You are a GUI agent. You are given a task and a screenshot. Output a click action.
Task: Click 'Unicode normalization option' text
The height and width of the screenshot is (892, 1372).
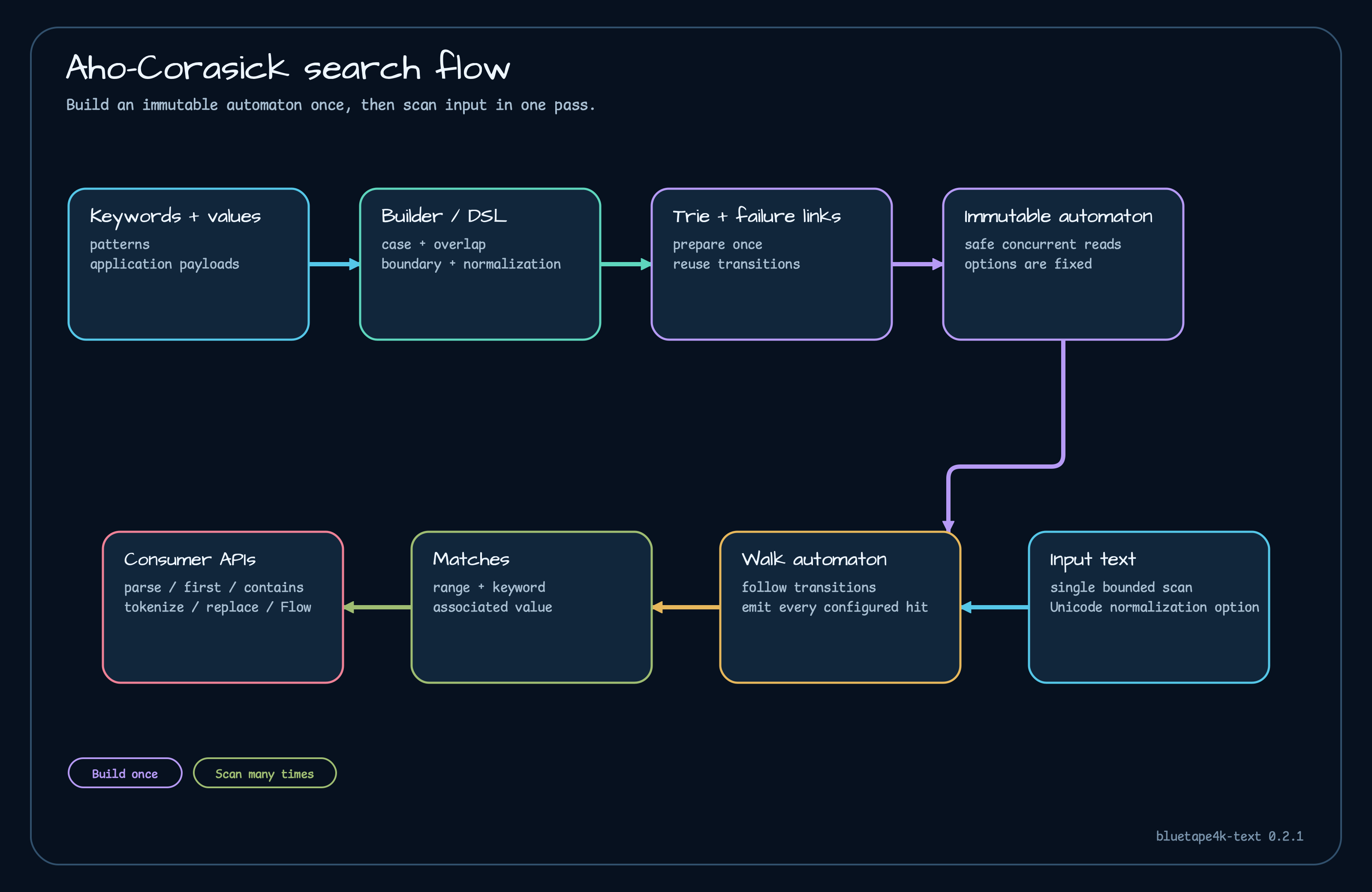pyautogui.click(x=1154, y=607)
